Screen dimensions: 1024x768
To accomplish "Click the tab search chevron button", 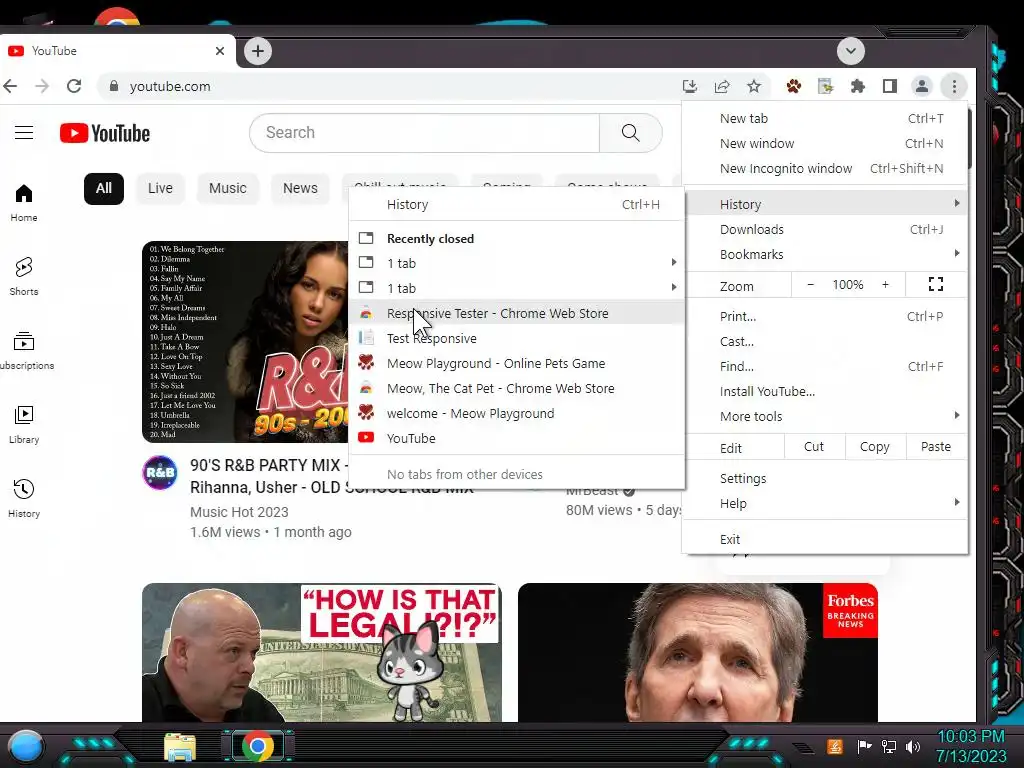I will tap(850, 51).
